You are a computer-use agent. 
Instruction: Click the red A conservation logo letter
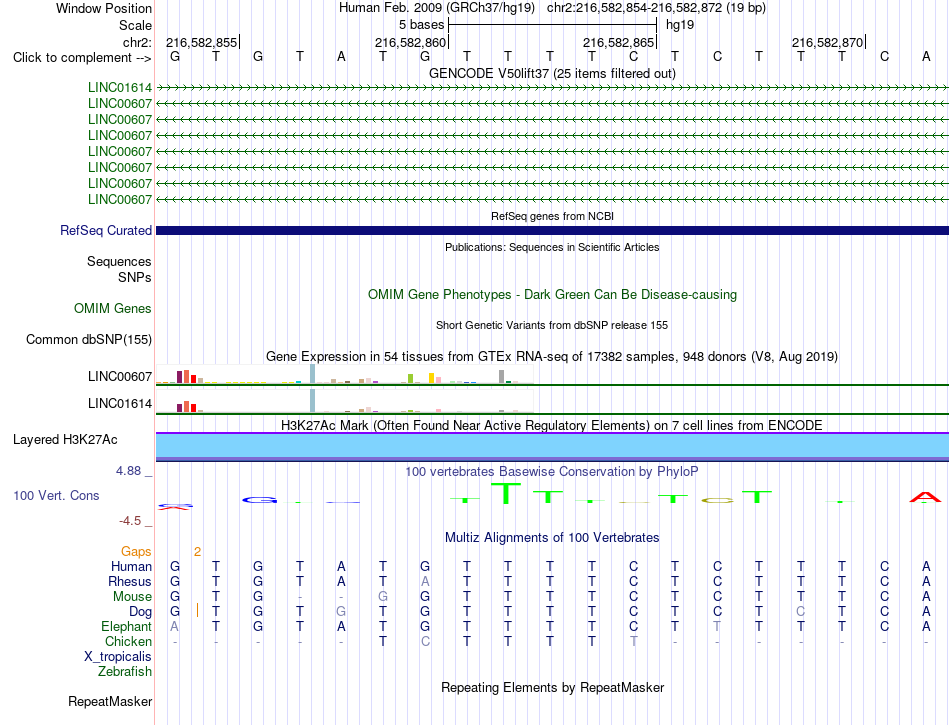(x=925, y=497)
